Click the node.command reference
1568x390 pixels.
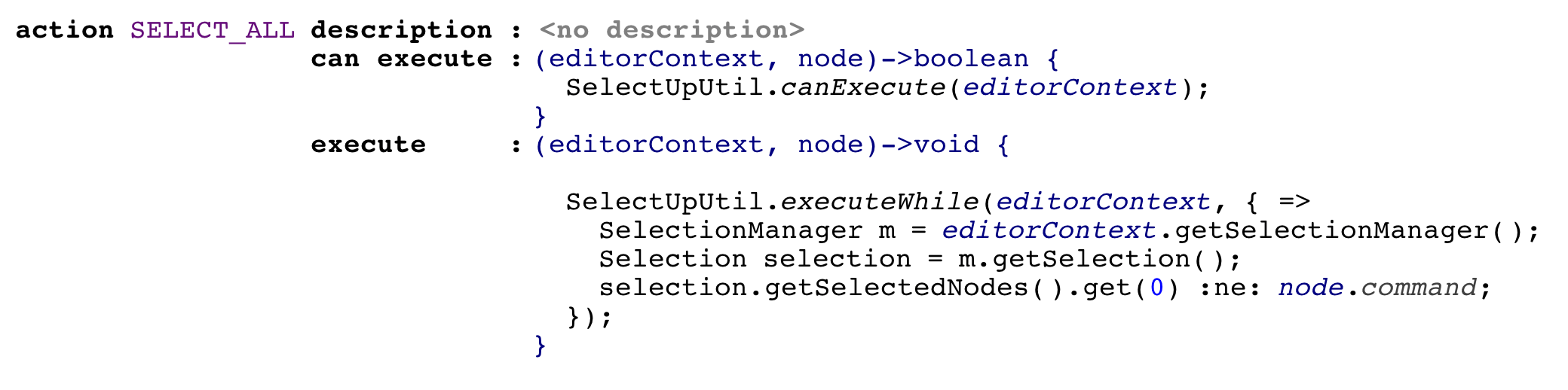click(1377, 288)
